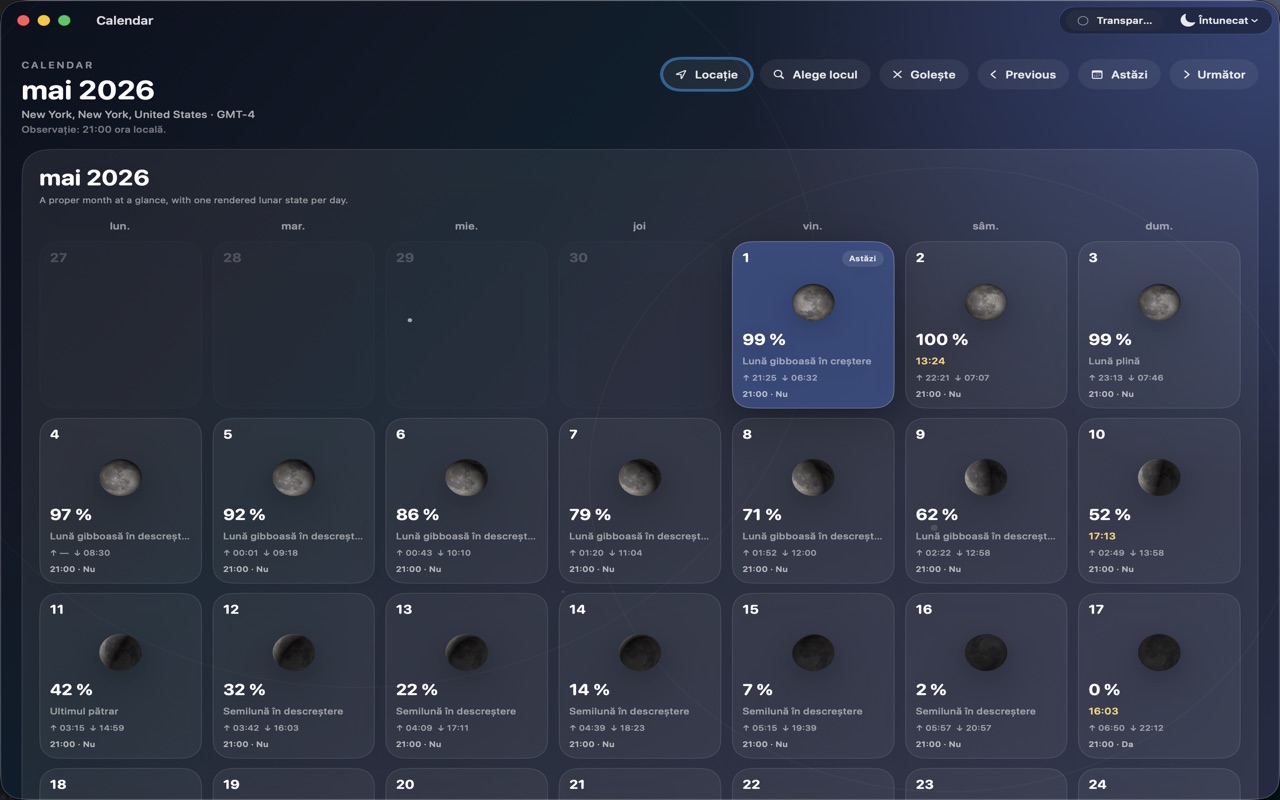Click Ultimul pătrar label on day 11
Viewport: 1280px width, 800px height.
pos(84,711)
